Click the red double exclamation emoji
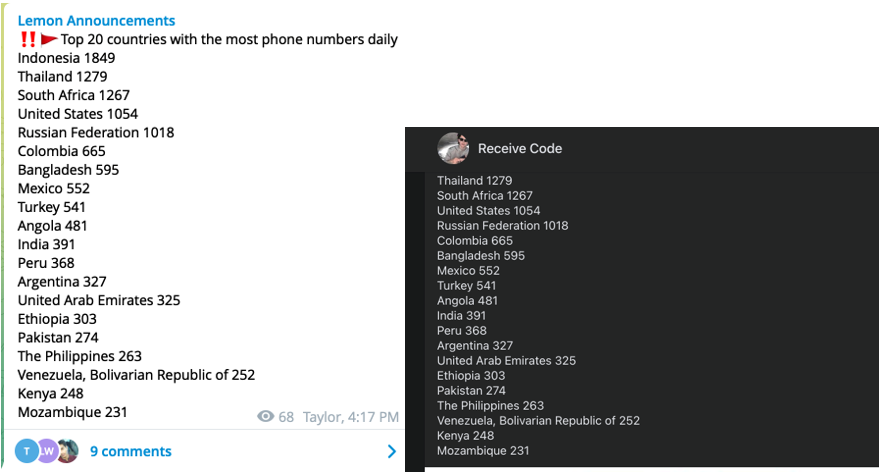Viewport: 881px width, 474px height. (x=27, y=40)
